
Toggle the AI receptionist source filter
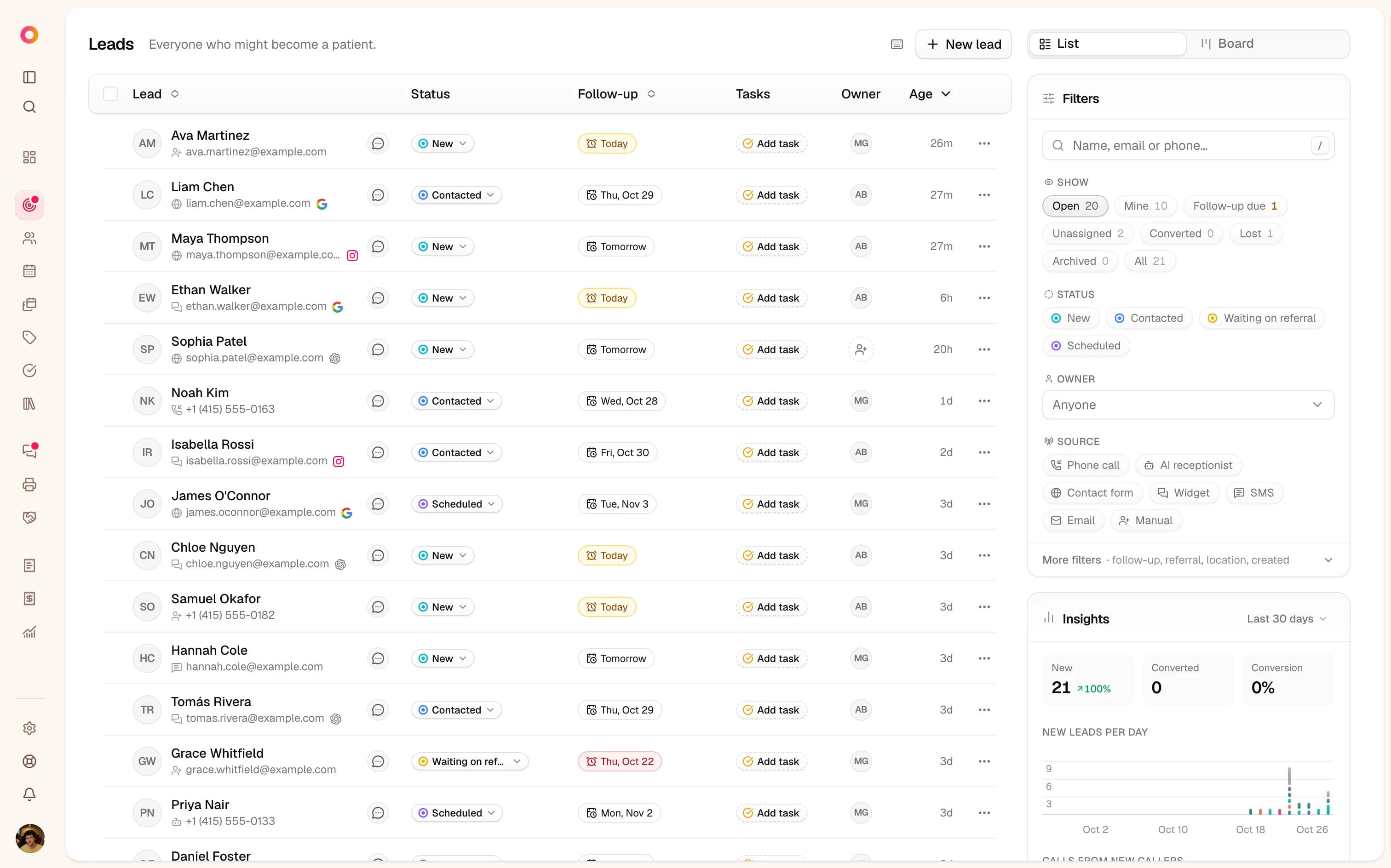[1188, 465]
